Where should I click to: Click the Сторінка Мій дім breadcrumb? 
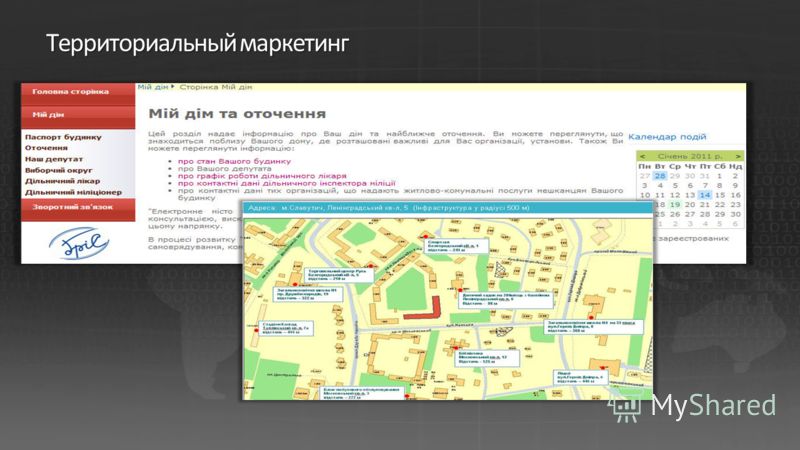click(x=216, y=87)
